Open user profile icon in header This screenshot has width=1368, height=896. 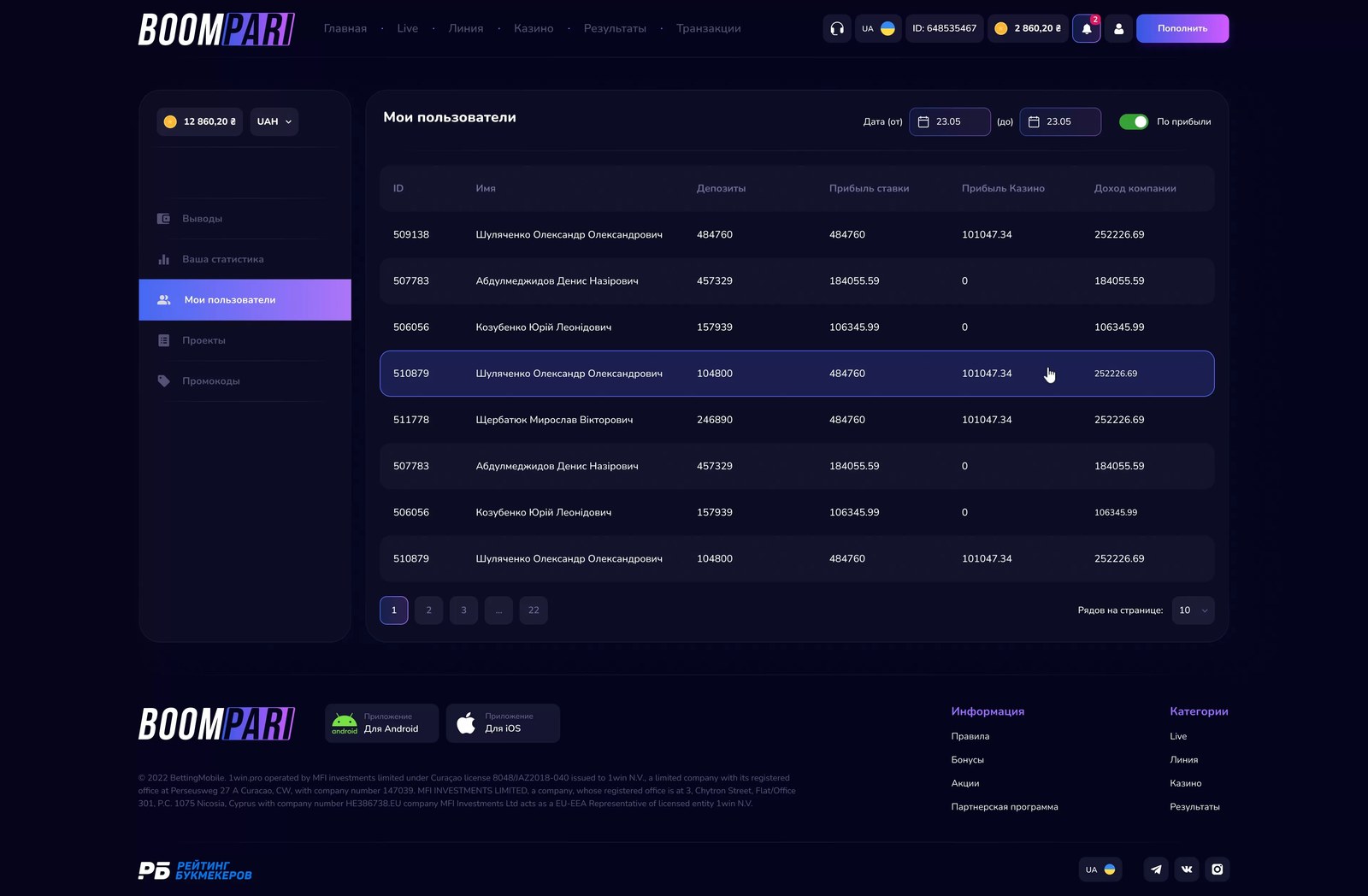(x=1118, y=28)
